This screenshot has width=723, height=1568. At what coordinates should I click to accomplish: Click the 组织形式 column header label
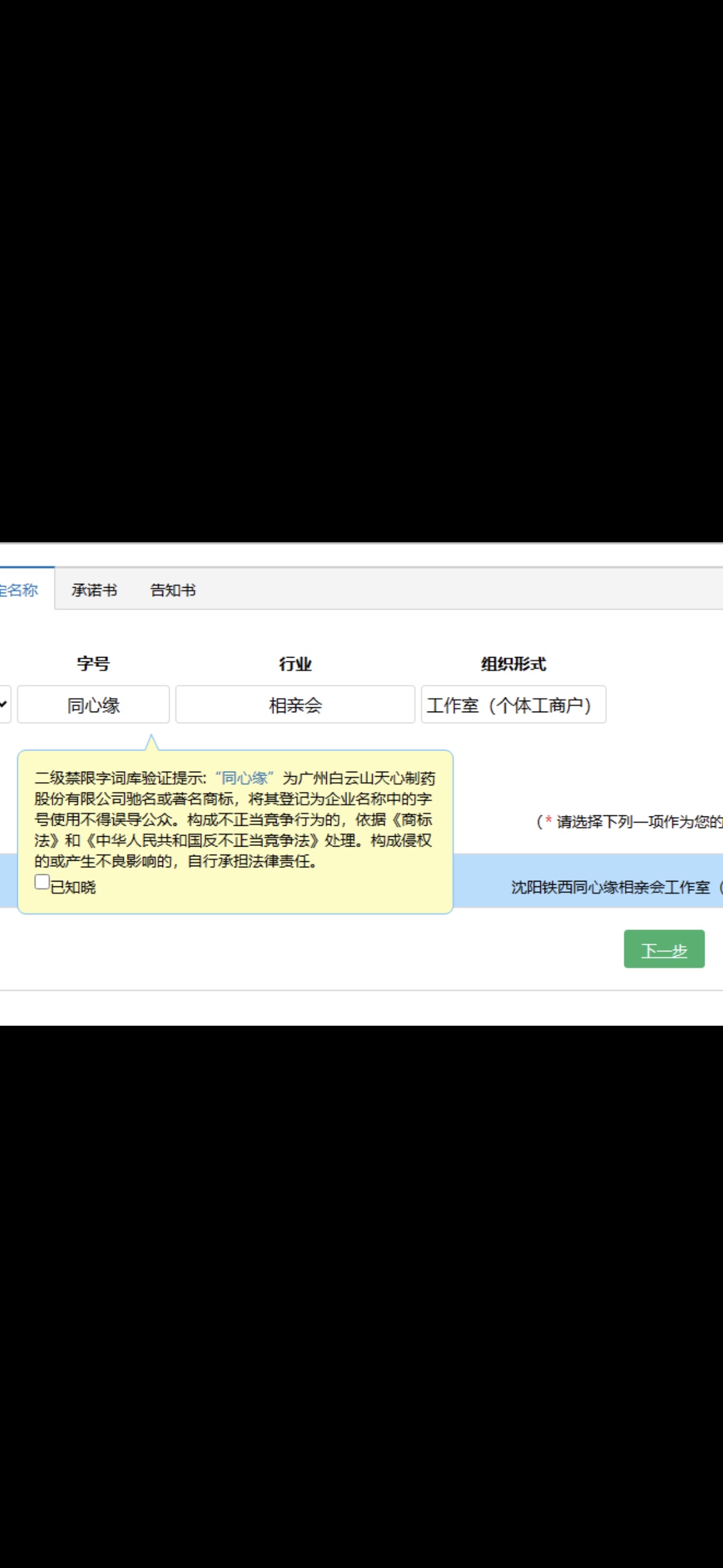click(x=514, y=664)
